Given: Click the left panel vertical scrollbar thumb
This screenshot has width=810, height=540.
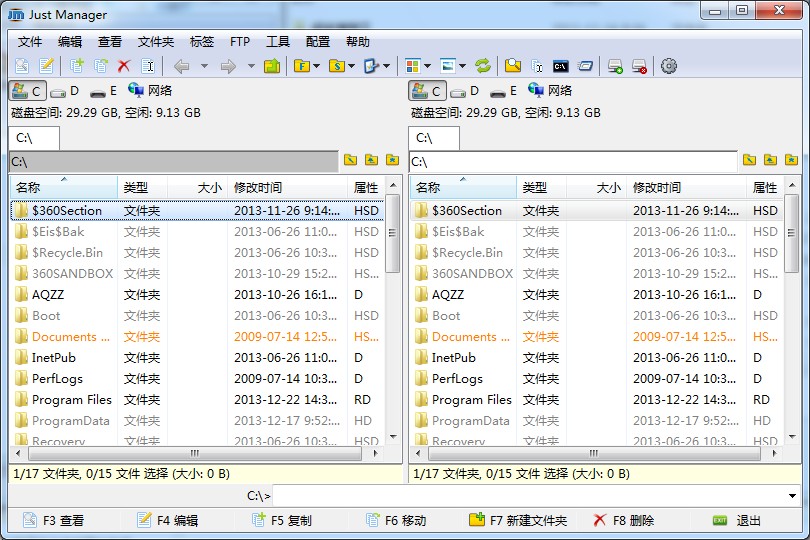Looking at the screenshot, I should pos(393,233).
